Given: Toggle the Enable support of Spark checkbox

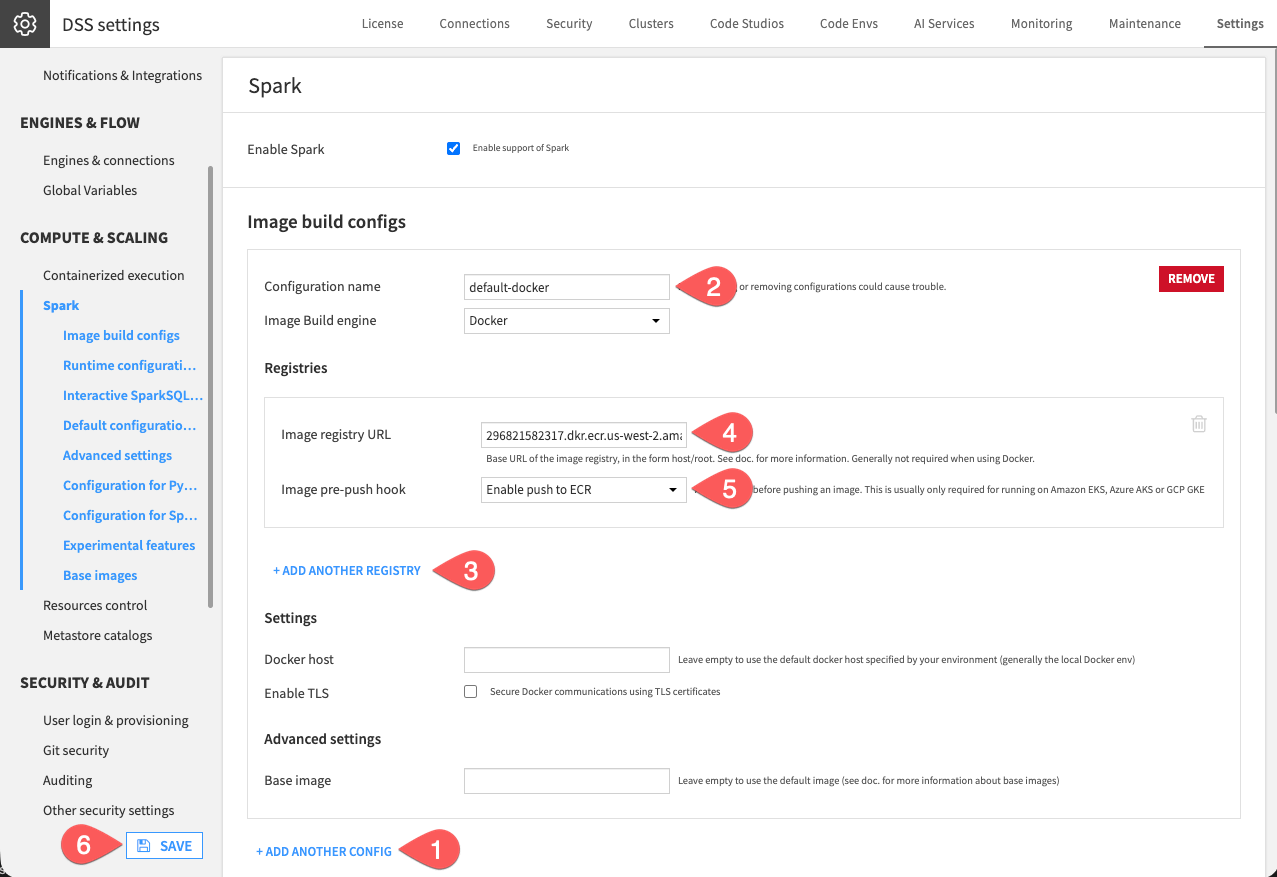Looking at the screenshot, I should click(x=454, y=148).
